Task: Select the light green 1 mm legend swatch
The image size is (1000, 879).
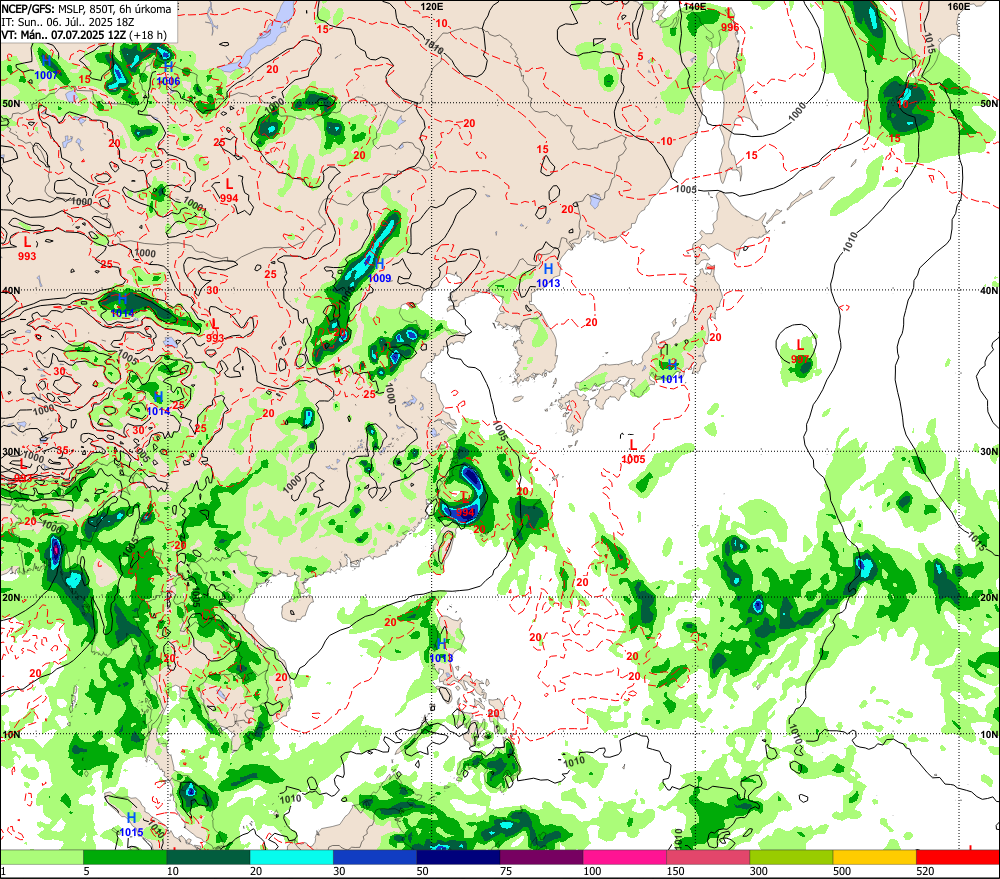Action: point(41,857)
